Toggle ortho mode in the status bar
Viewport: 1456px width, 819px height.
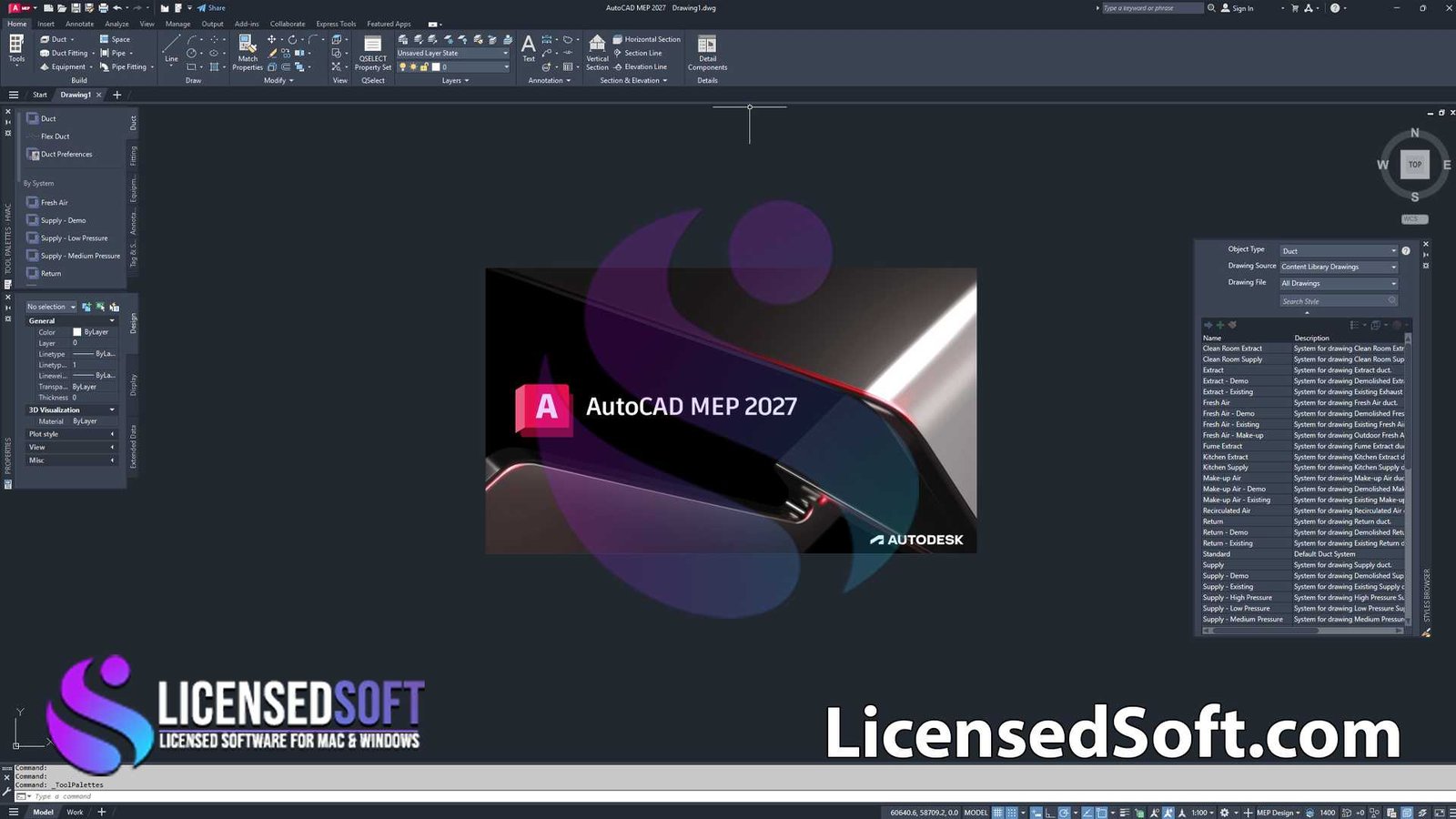pos(1050,813)
